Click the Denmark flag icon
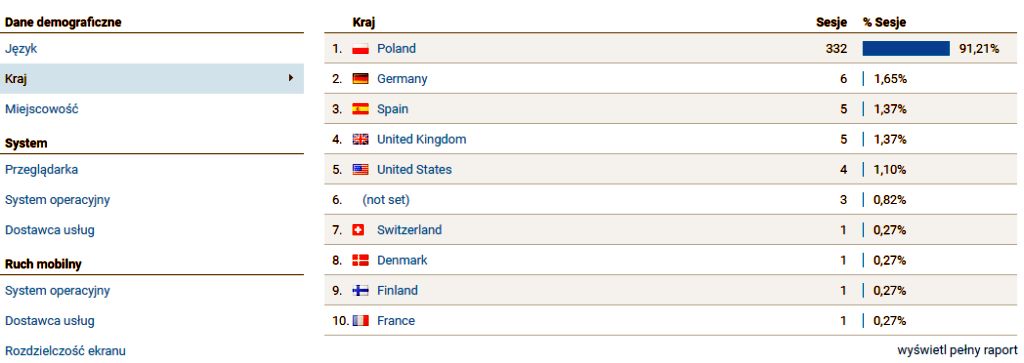The image size is (1024, 363). point(360,260)
